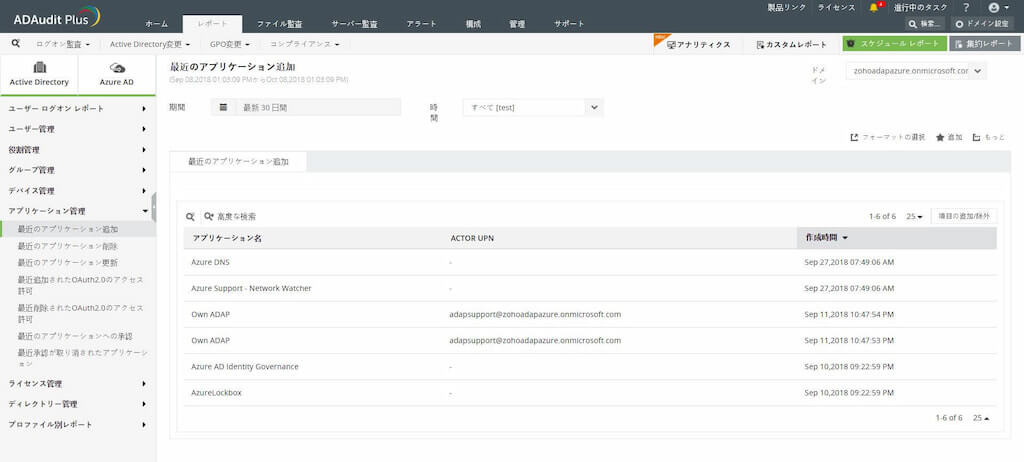This screenshot has width=1024, height=462.
Task: Expand ディレクトリー管理 section
Action: 78,404
